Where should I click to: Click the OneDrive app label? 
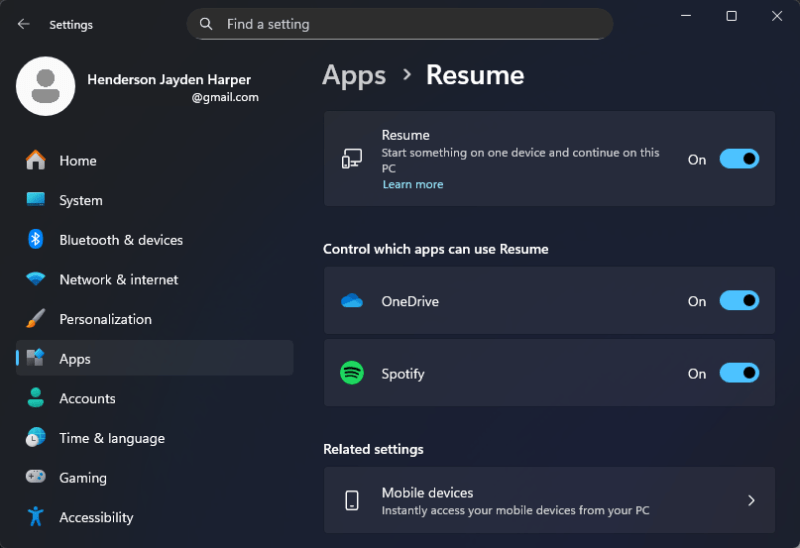pos(410,301)
